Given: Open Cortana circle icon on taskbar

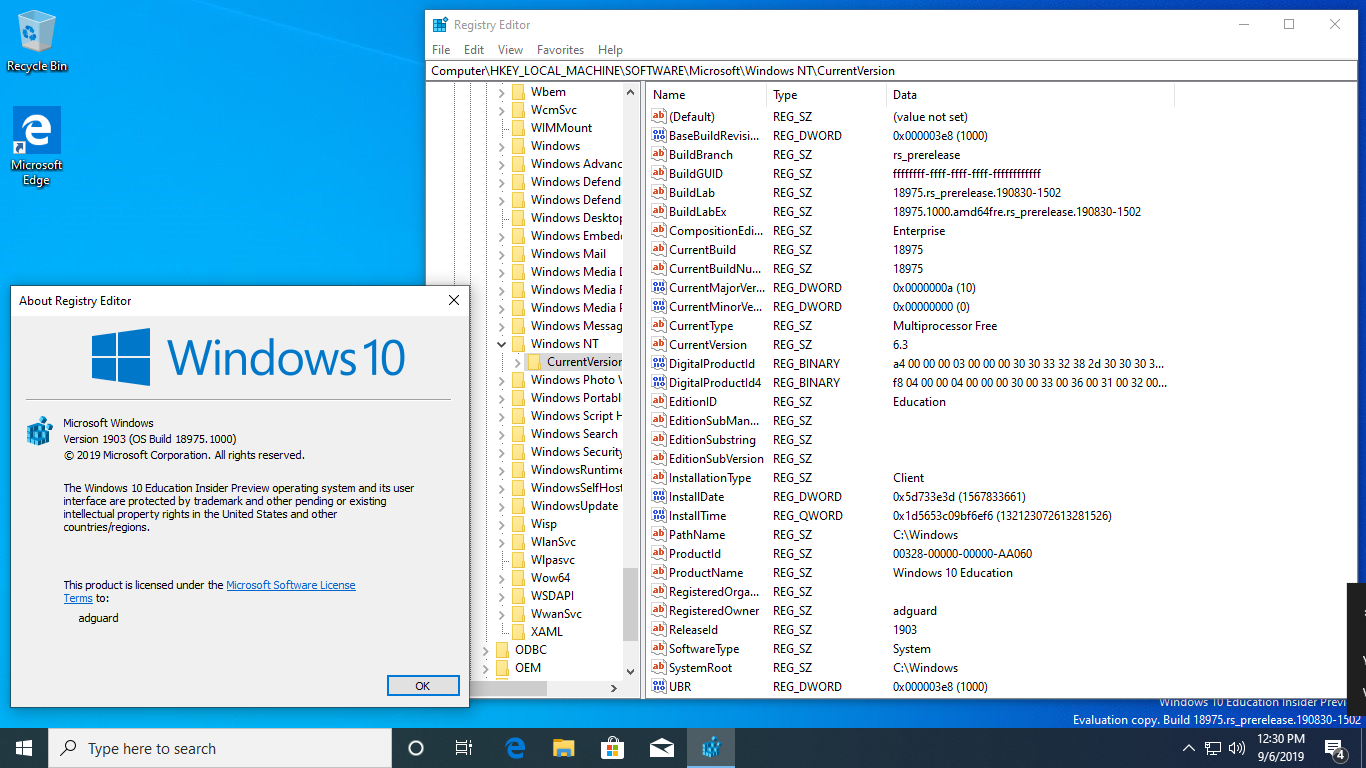Looking at the screenshot, I should pos(416,748).
